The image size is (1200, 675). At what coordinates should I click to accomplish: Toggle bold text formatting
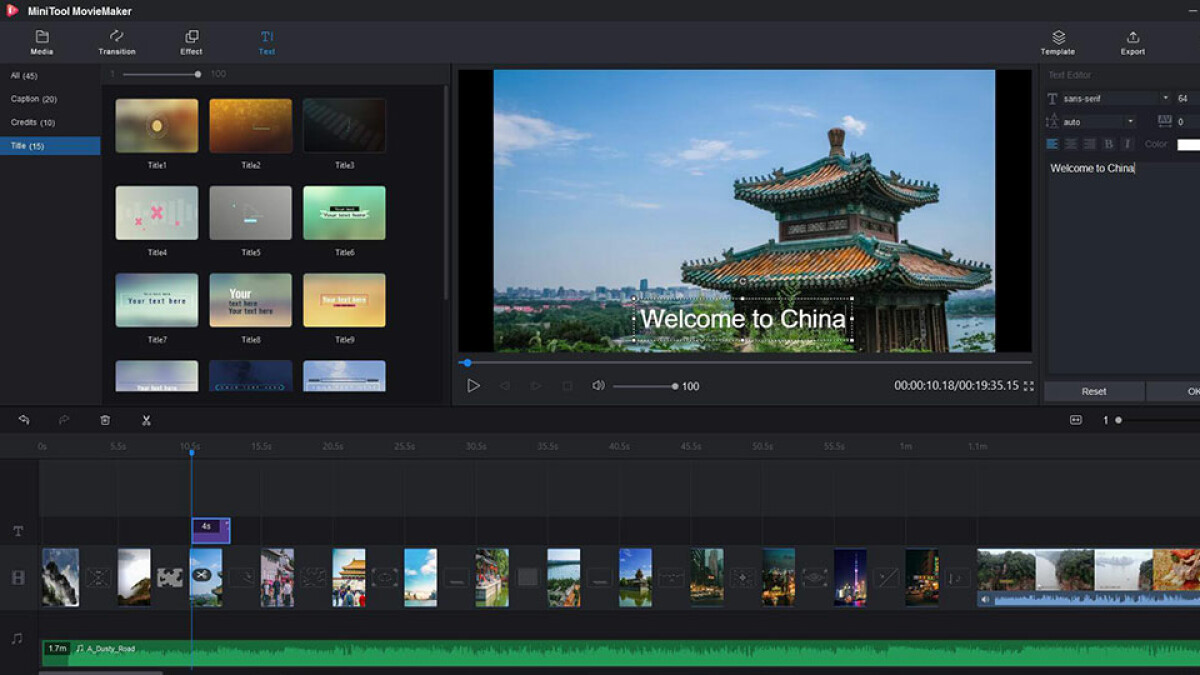1108,143
